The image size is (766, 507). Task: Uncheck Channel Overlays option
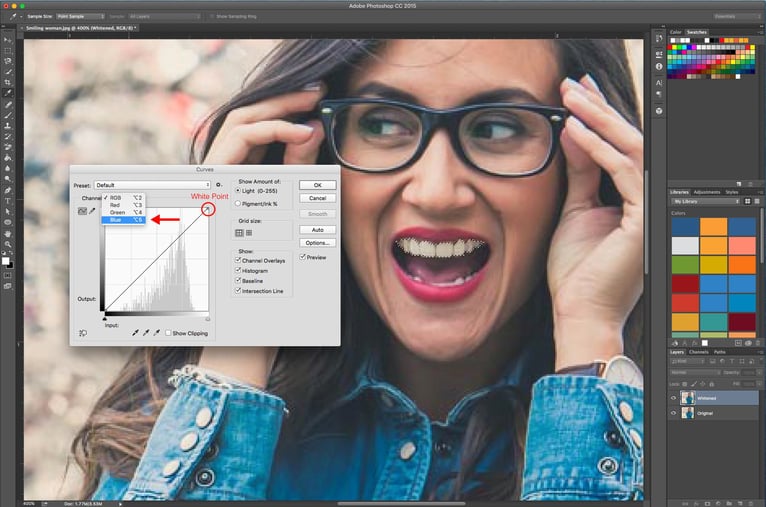click(238, 260)
